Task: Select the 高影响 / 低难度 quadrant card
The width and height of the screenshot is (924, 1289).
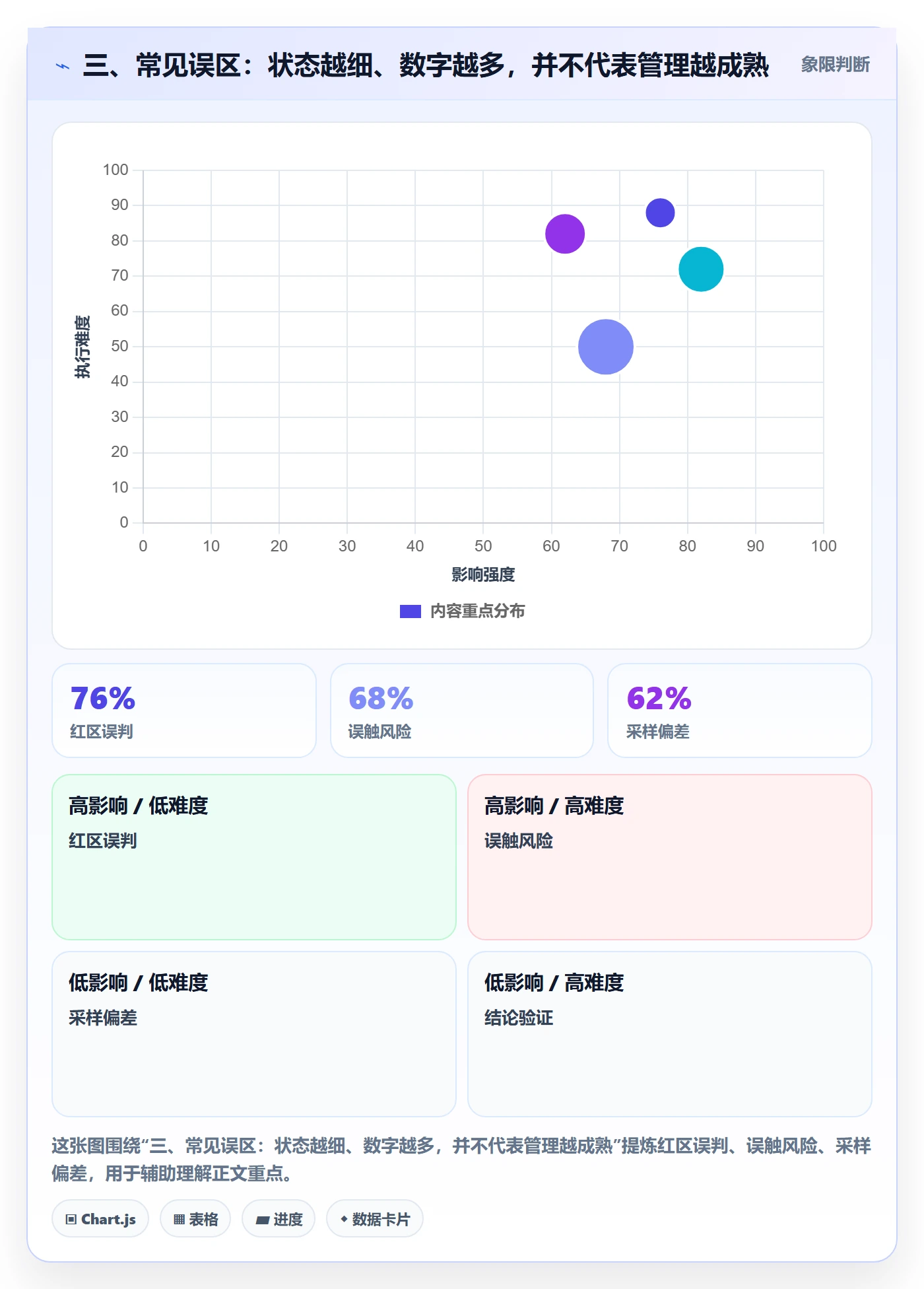Action: coord(254,857)
